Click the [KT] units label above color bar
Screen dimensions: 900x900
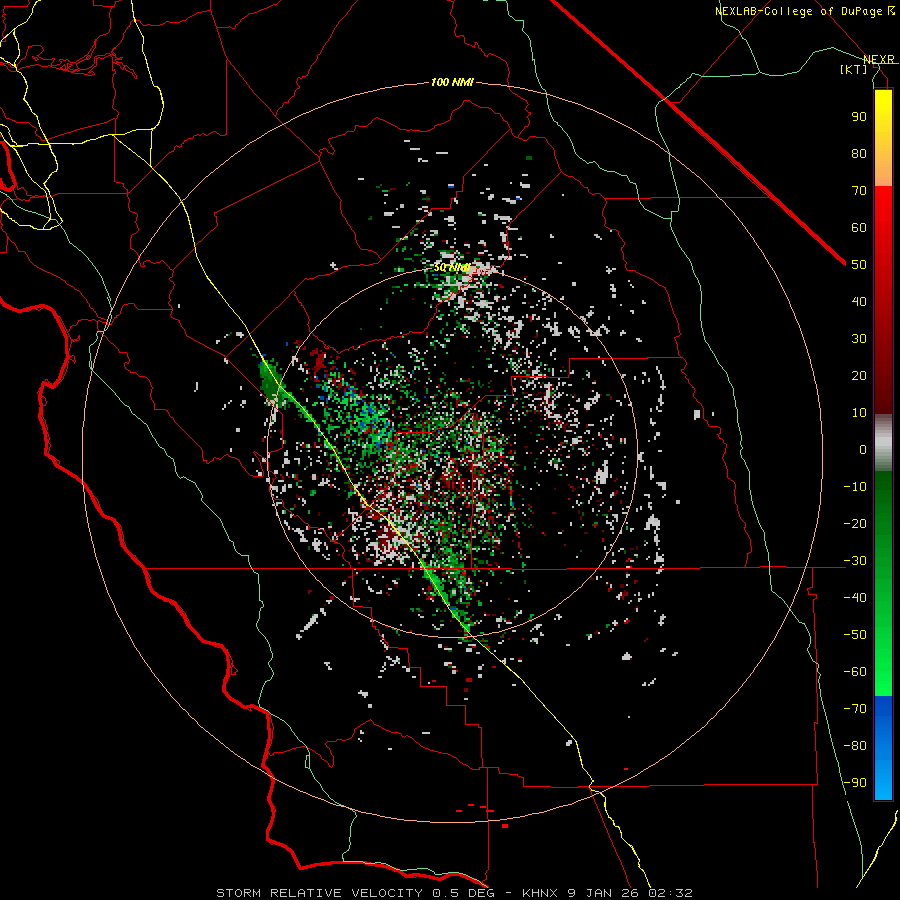click(x=854, y=69)
